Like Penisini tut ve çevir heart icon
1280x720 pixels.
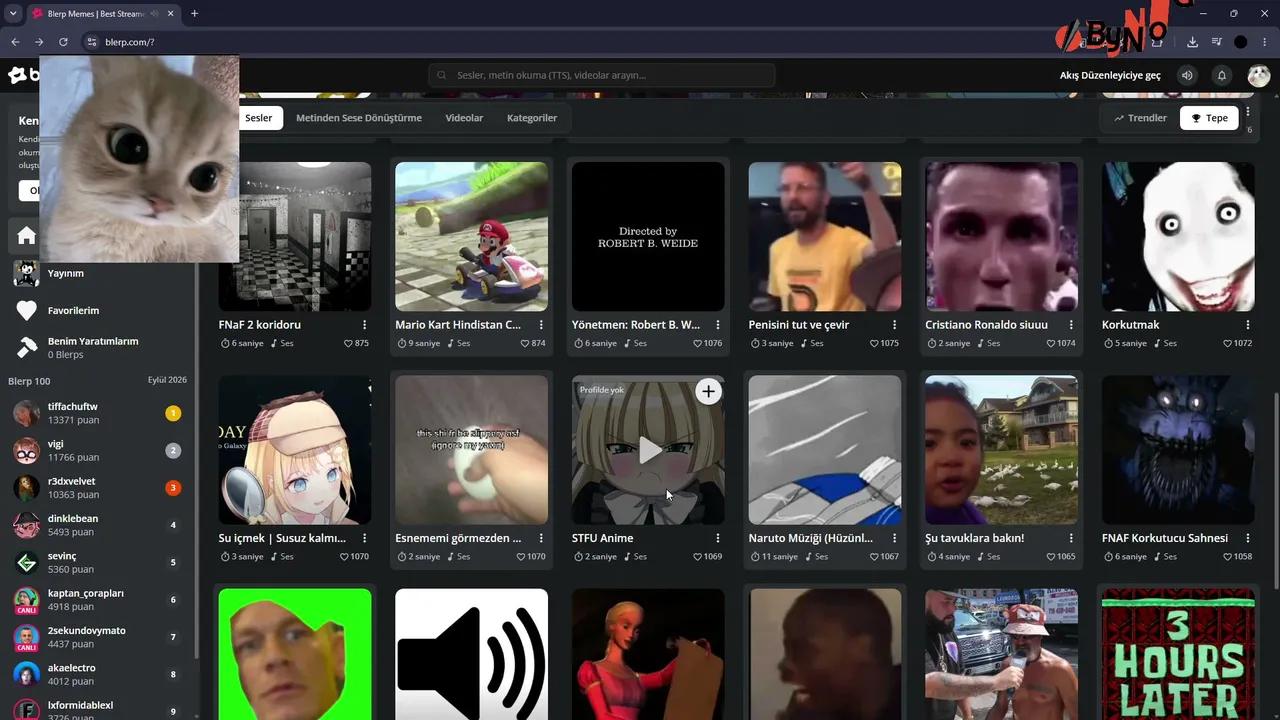pyautogui.click(x=873, y=343)
